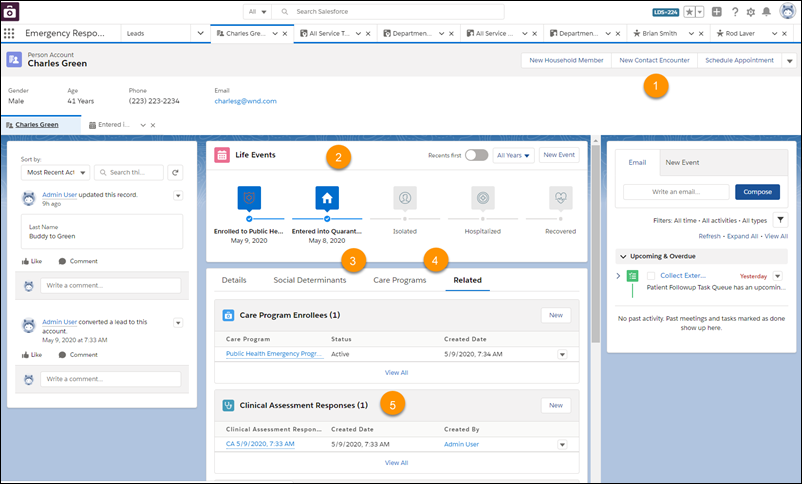Open the Leads navigation dropdown chevron
The width and height of the screenshot is (802, 484).
pyautogui.click(x=200, y=33)
